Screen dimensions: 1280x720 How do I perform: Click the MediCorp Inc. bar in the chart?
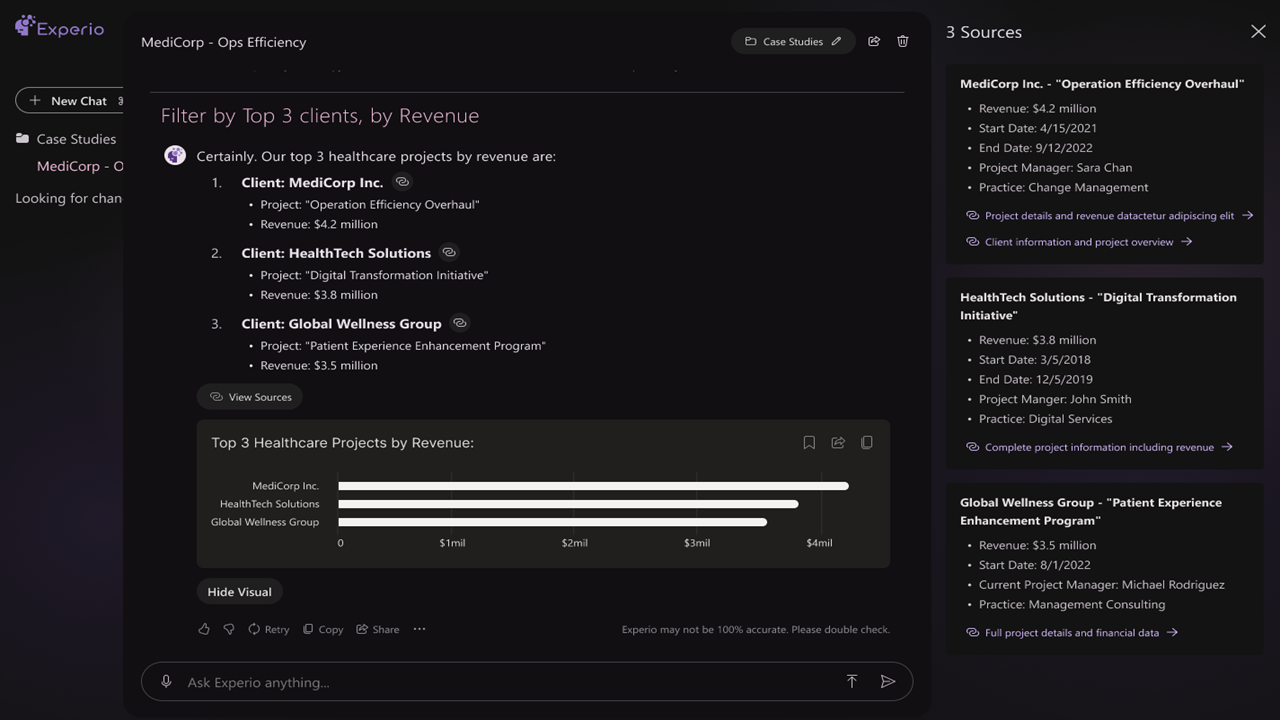pyautogui.click(x=593, y=486)
